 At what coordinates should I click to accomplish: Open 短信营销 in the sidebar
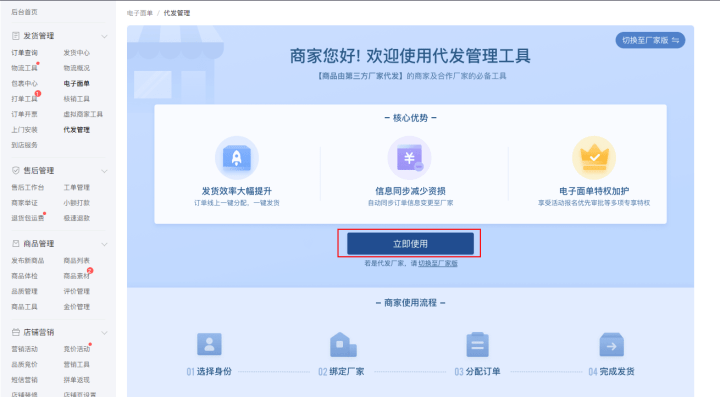(24, 380)
